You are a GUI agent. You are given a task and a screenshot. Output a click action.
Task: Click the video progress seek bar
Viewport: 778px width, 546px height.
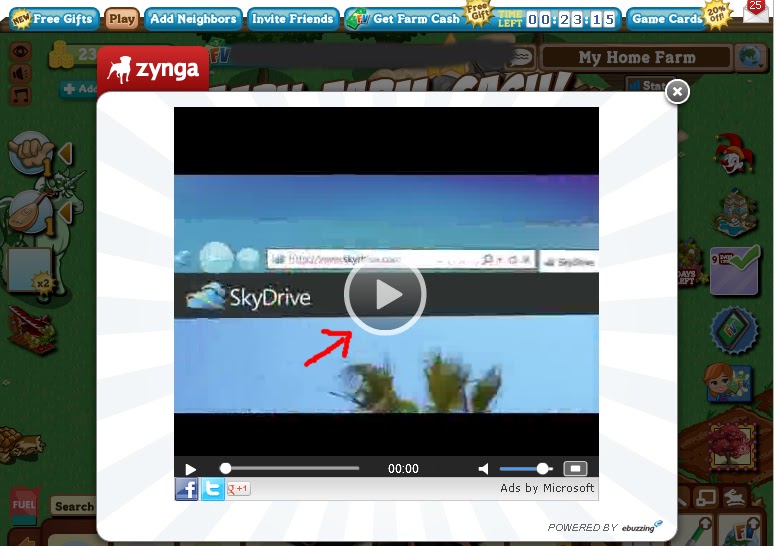(x=290, y=468)
